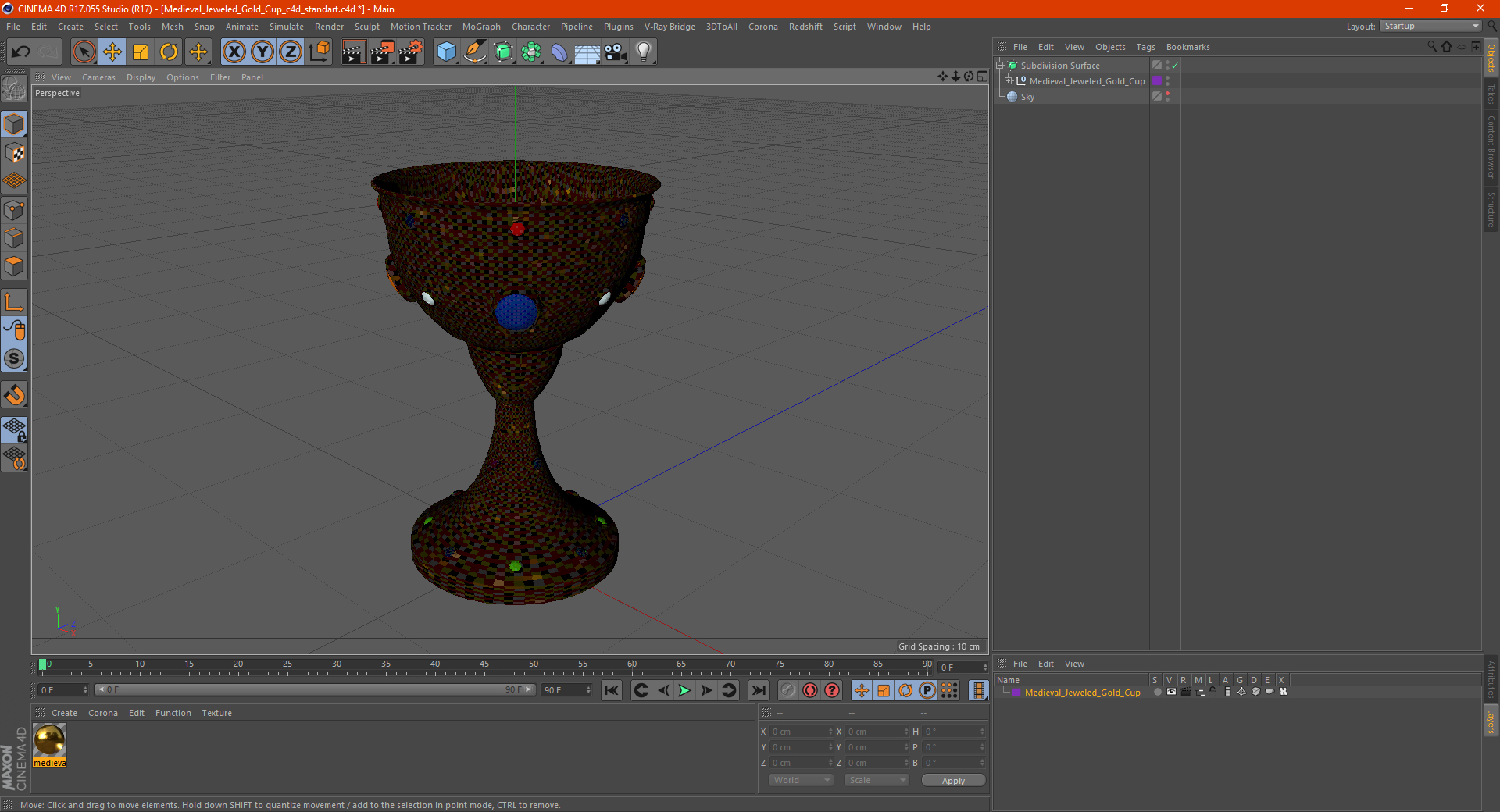1500x812 pixels.
Task: Enable record active objects button
Action: click(787, 690)
